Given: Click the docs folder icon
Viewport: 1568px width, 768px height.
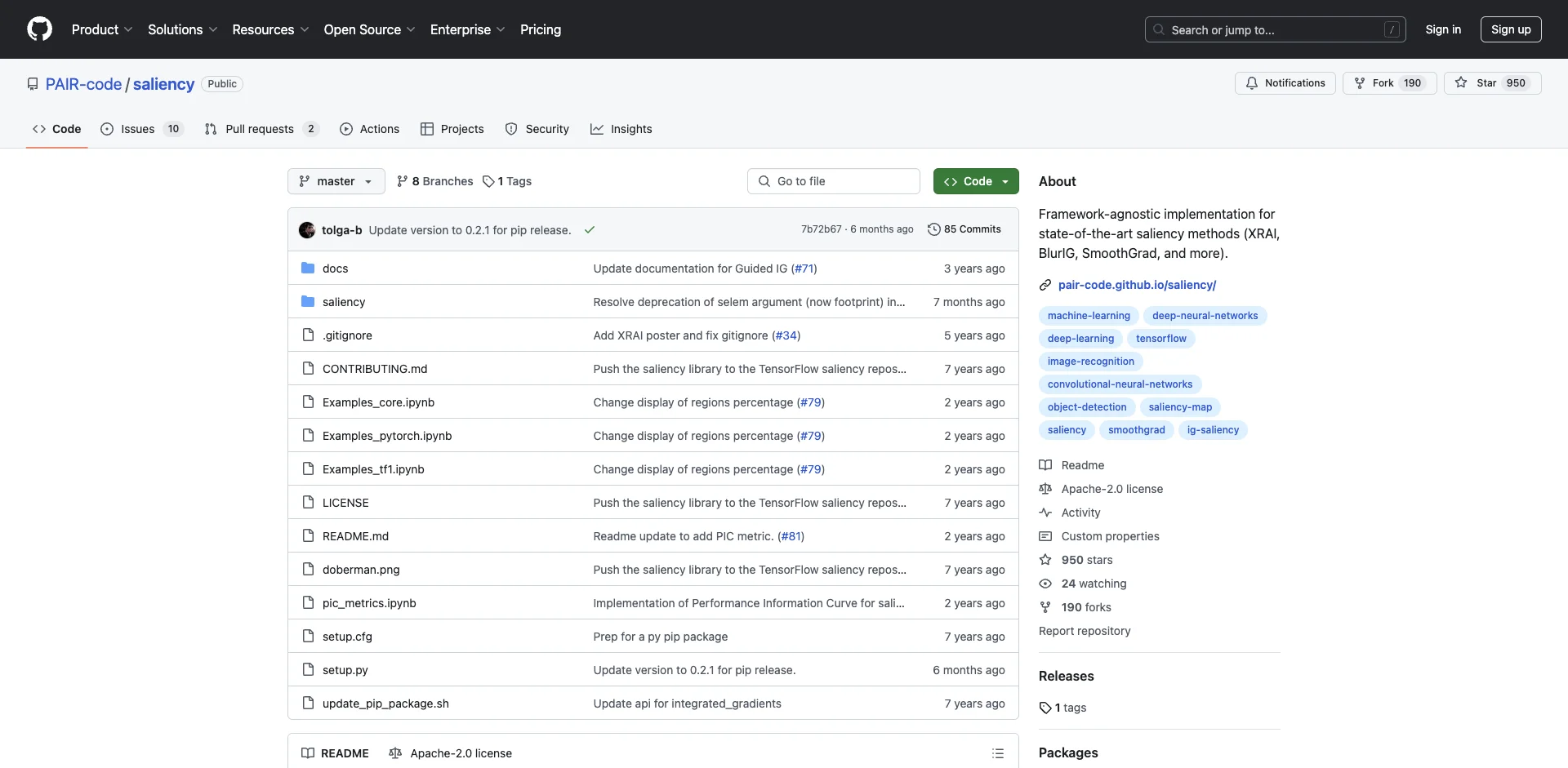Looking at the screenshot, I should coord(308,268).
